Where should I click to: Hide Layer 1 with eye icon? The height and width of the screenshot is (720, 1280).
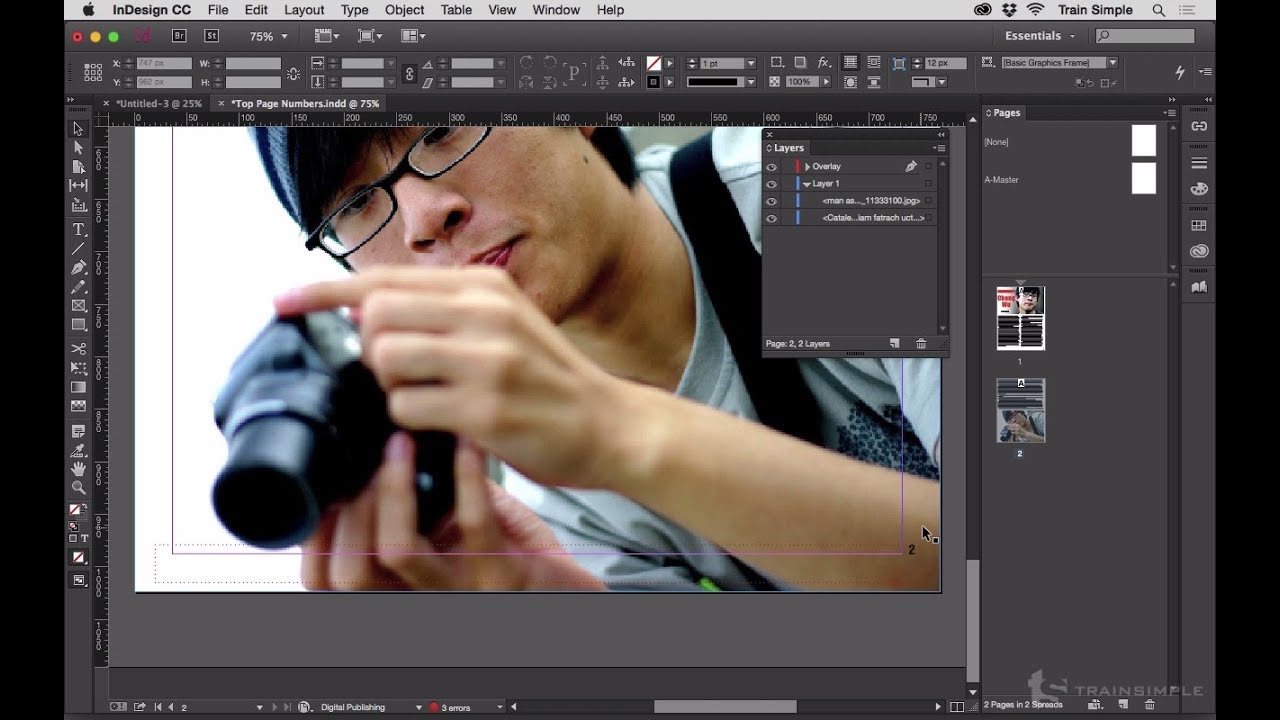771,184
